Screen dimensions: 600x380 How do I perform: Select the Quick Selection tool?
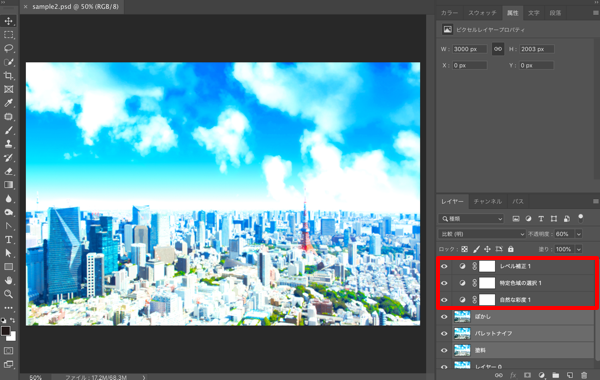coord(8,62)
